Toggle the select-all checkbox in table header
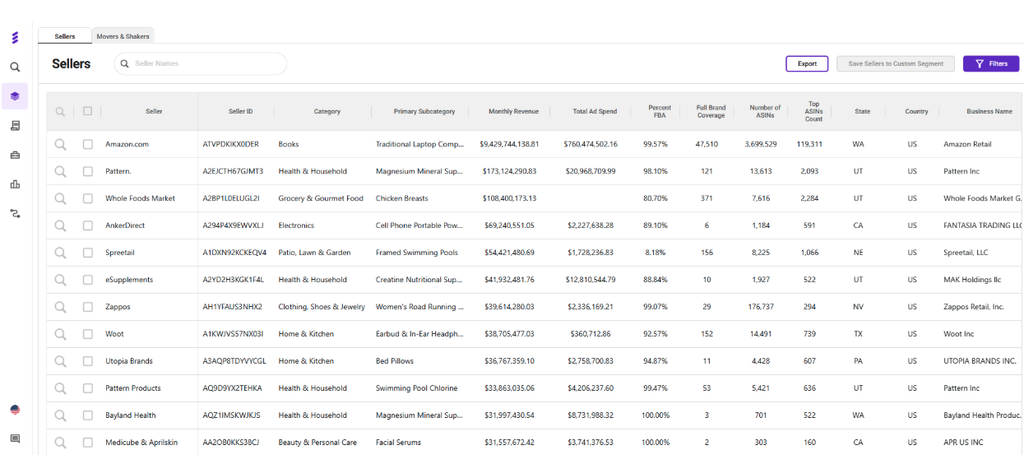 coord(88,111)
